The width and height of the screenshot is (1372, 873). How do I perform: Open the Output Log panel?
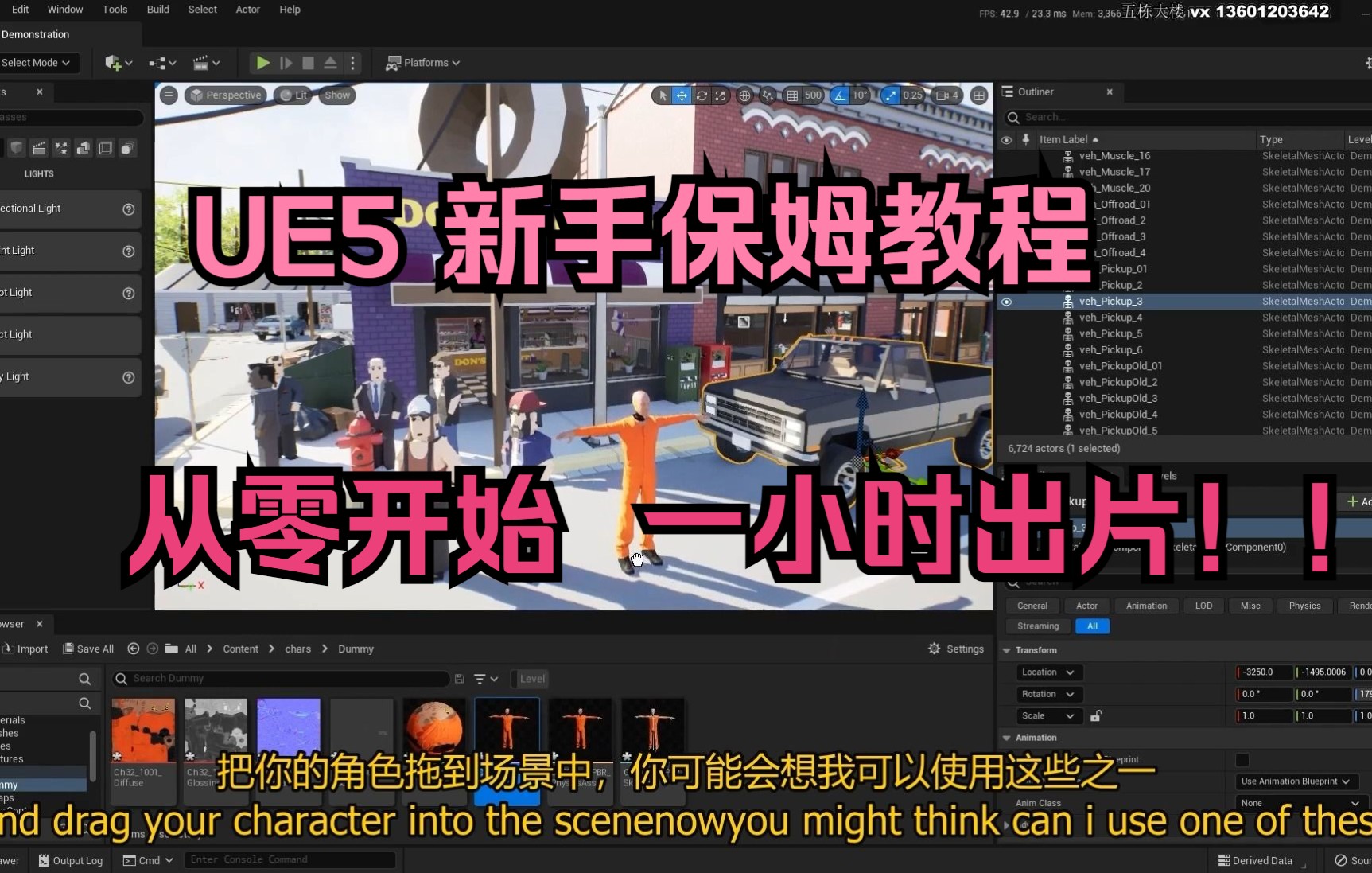[71, 860]
